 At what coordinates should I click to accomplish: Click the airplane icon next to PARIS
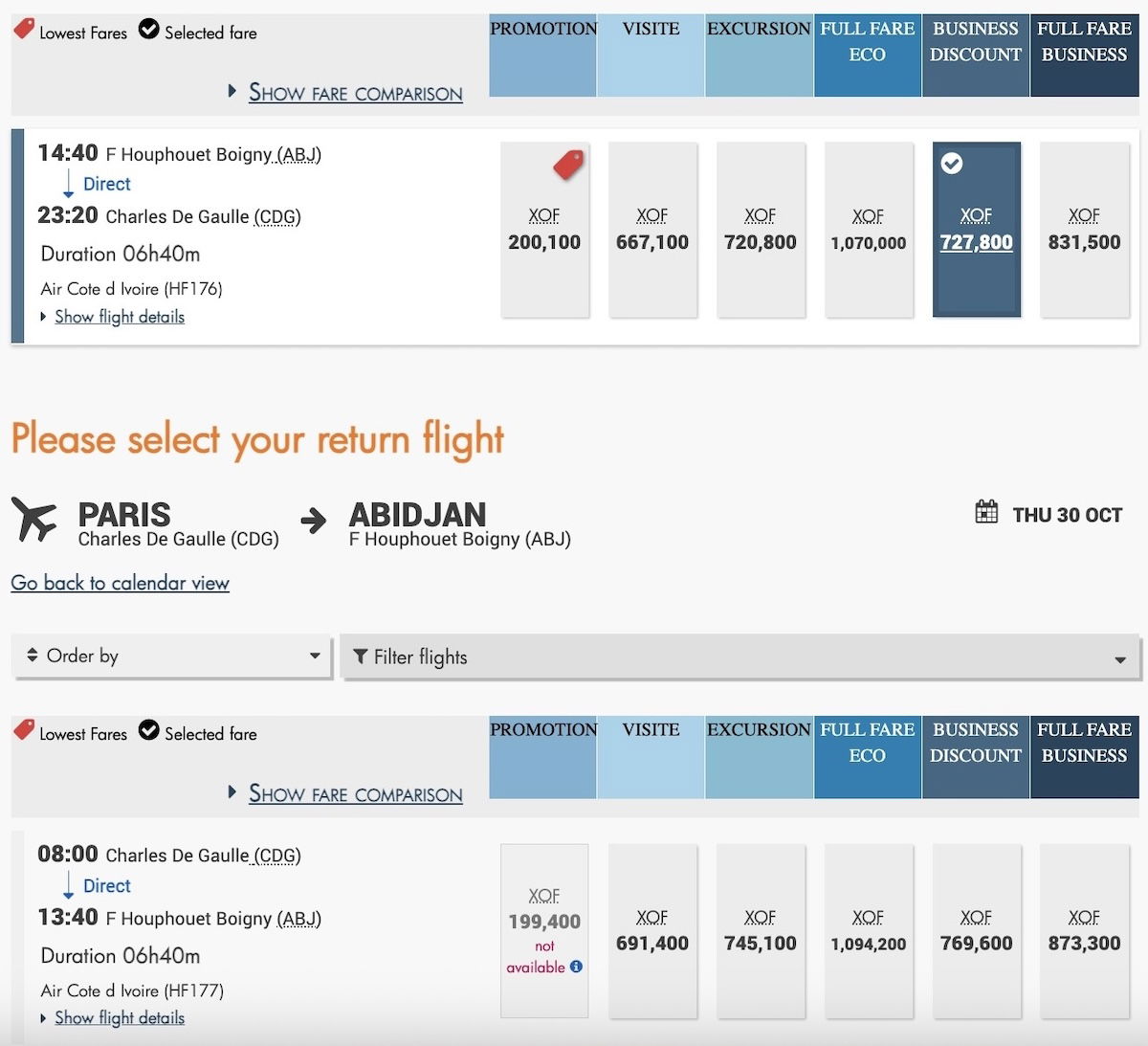[34, 519]
